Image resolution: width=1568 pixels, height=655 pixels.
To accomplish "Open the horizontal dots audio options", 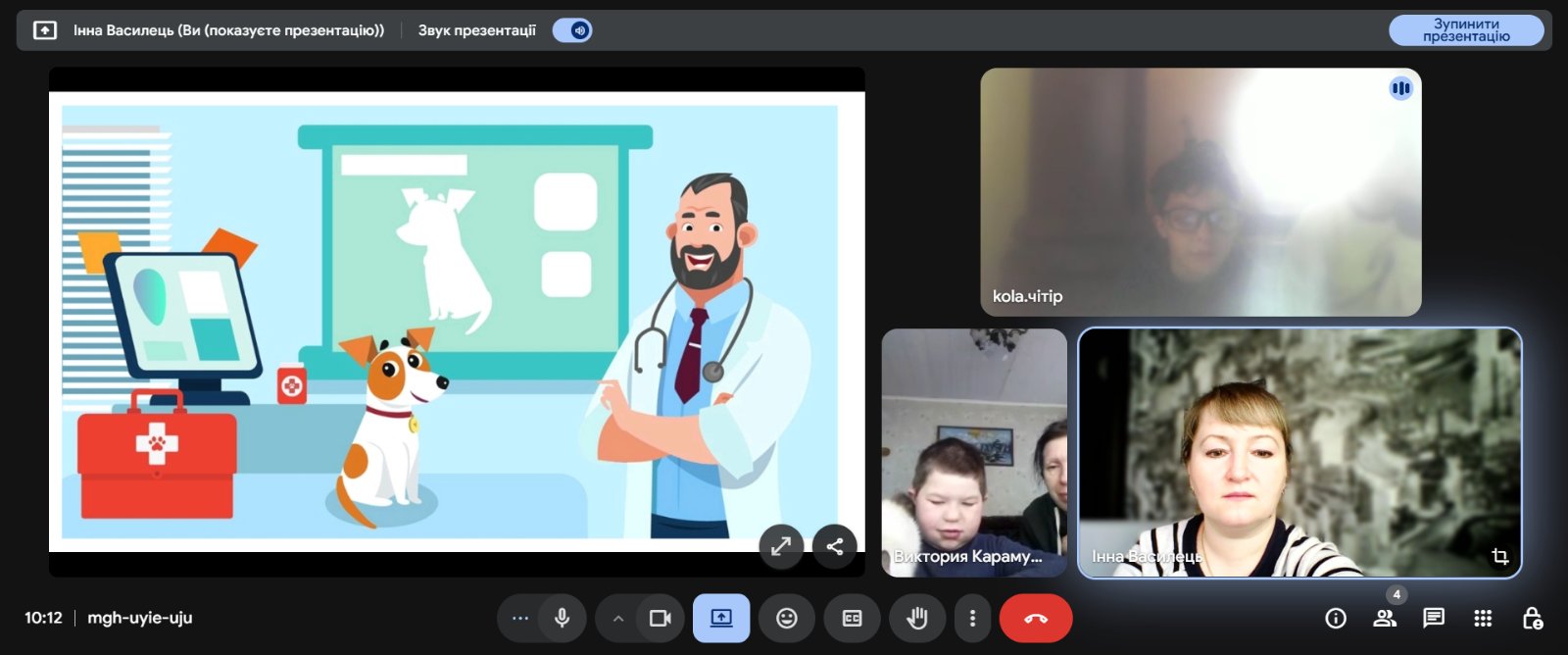I will point(520,619).
